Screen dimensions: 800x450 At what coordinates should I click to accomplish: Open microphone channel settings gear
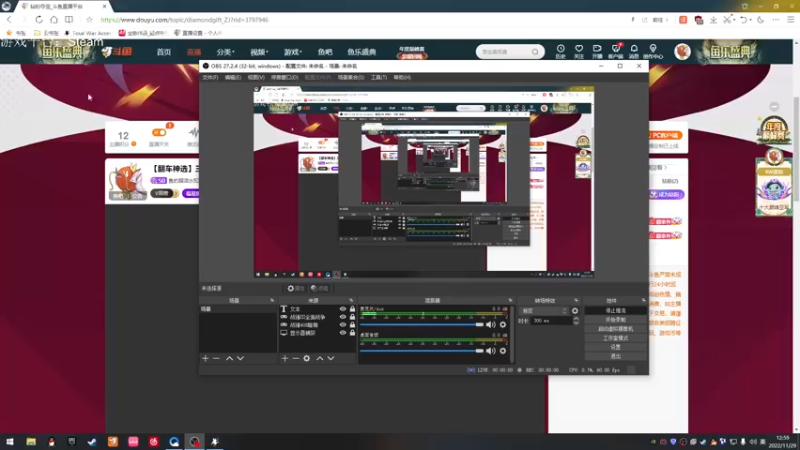503,324
